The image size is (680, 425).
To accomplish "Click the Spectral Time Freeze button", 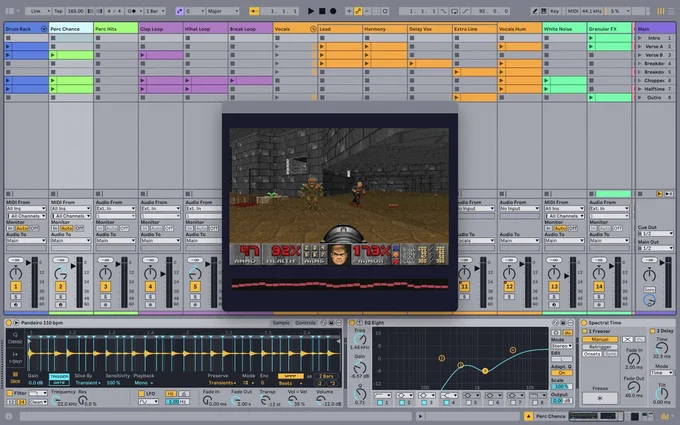I will 600,398.
